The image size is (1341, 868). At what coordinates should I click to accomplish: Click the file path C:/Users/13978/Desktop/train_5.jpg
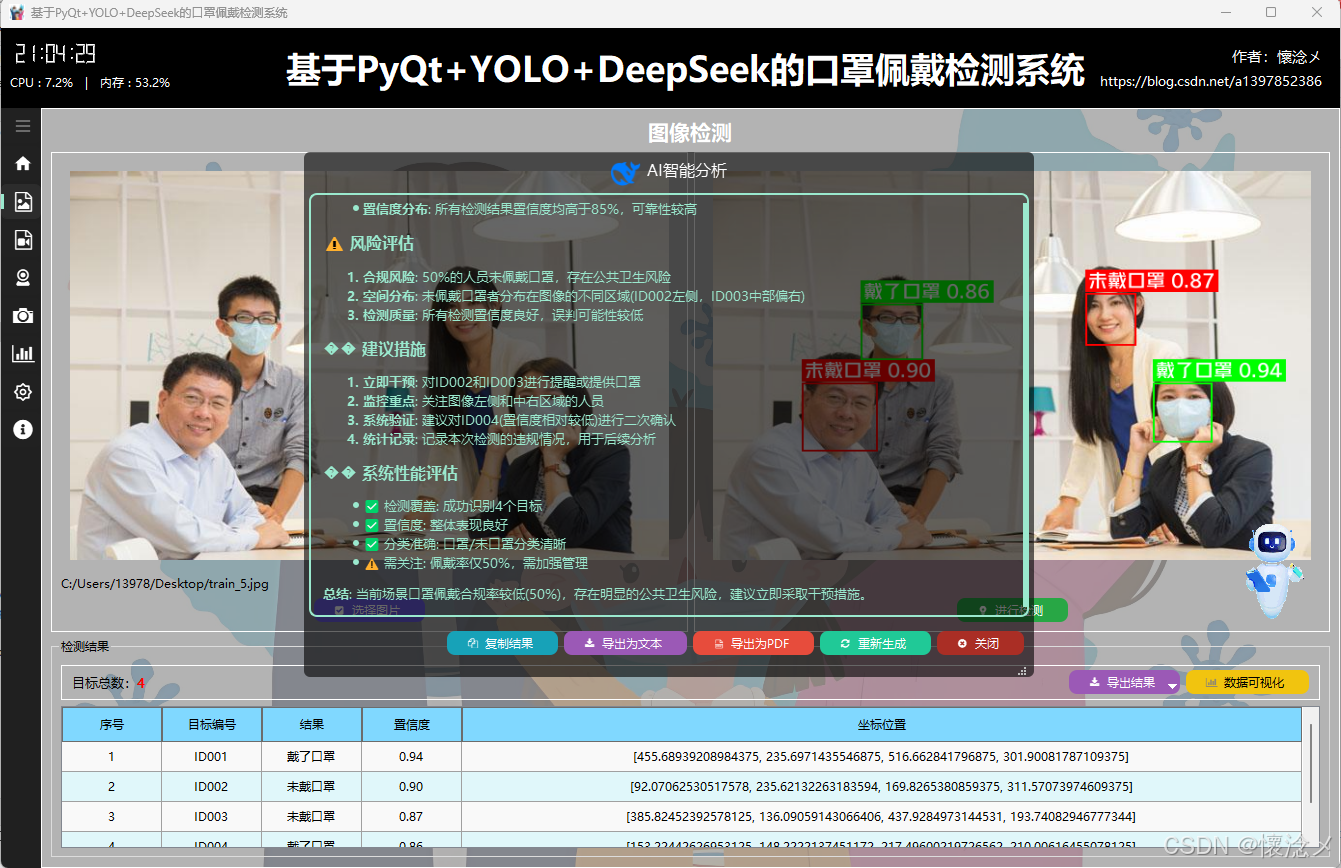point(165,583)
